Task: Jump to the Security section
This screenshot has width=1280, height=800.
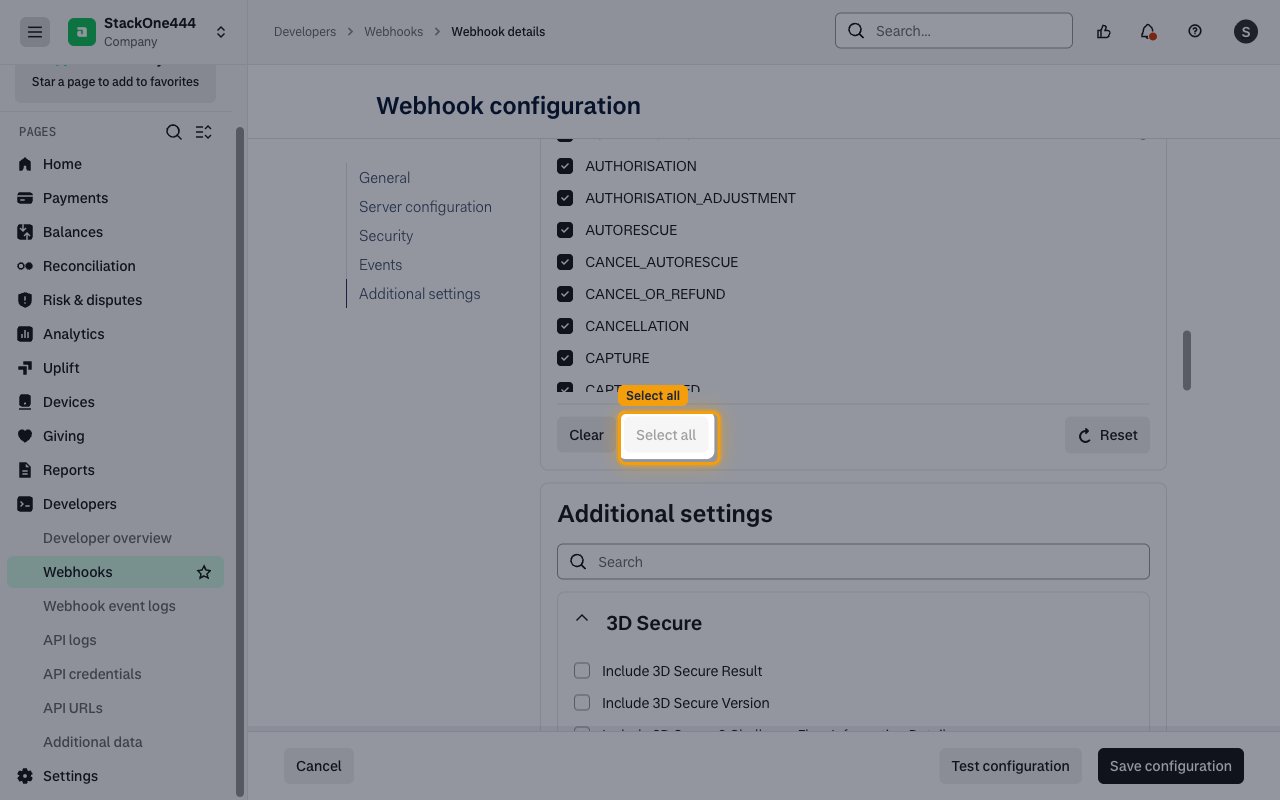Action: coord(386,236)
